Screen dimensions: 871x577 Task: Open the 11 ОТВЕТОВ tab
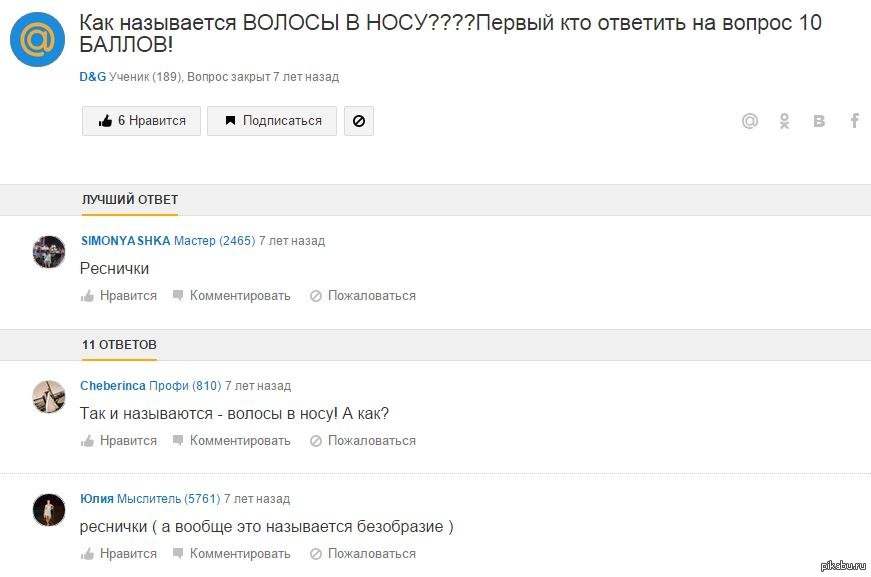(119, 345)
